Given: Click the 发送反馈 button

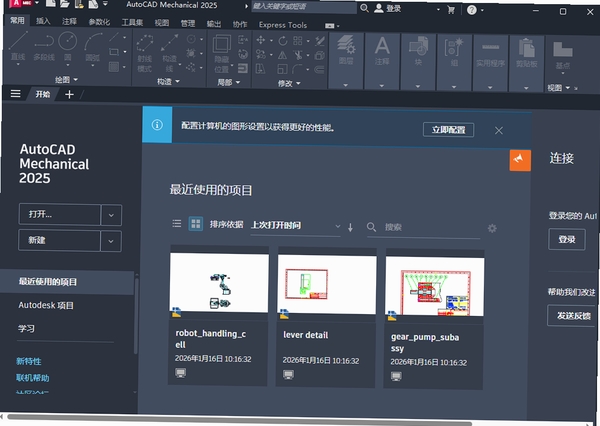Looking at the screenshot, I should click(573, 316).
